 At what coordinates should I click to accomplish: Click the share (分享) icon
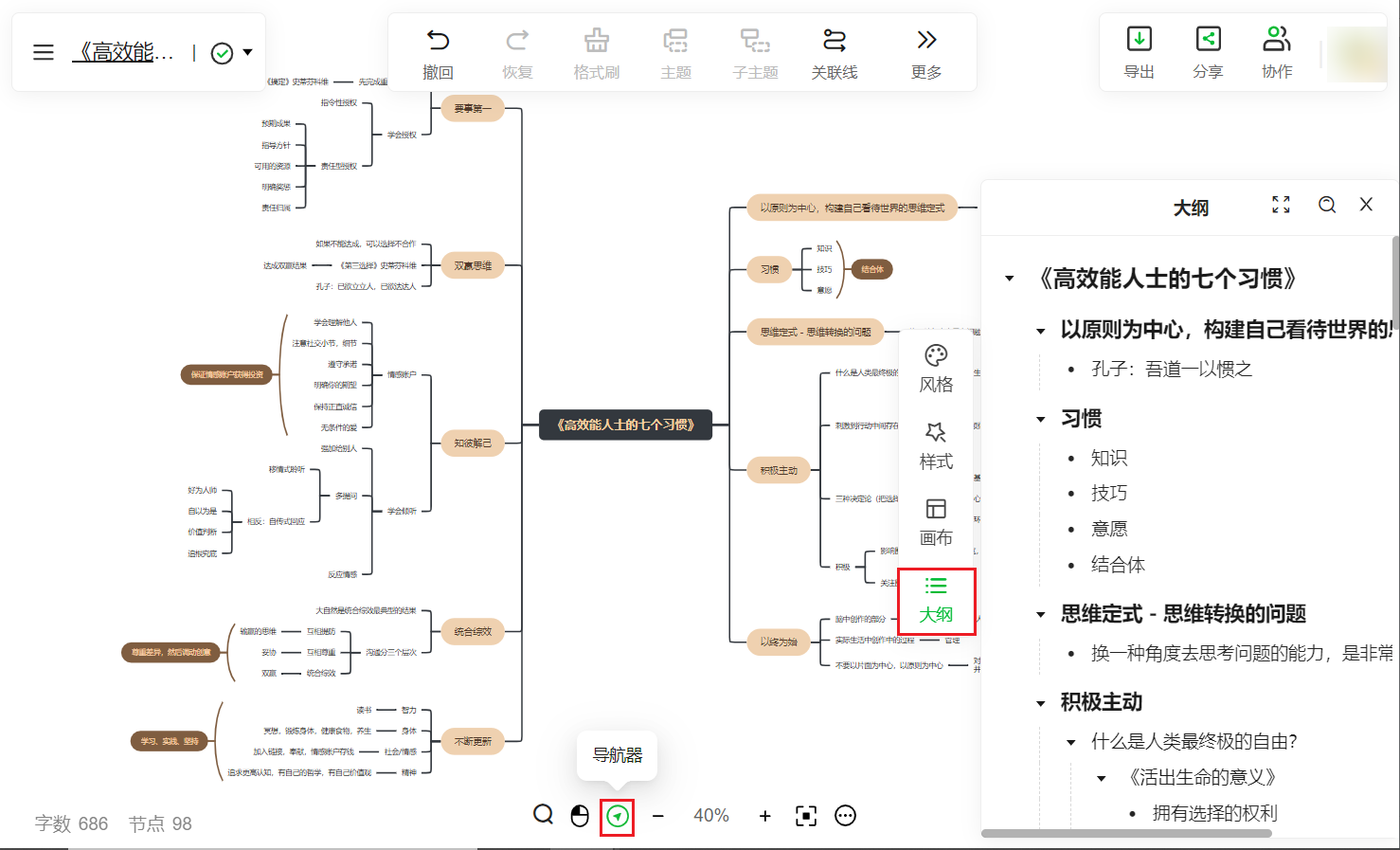point(1208,39)
